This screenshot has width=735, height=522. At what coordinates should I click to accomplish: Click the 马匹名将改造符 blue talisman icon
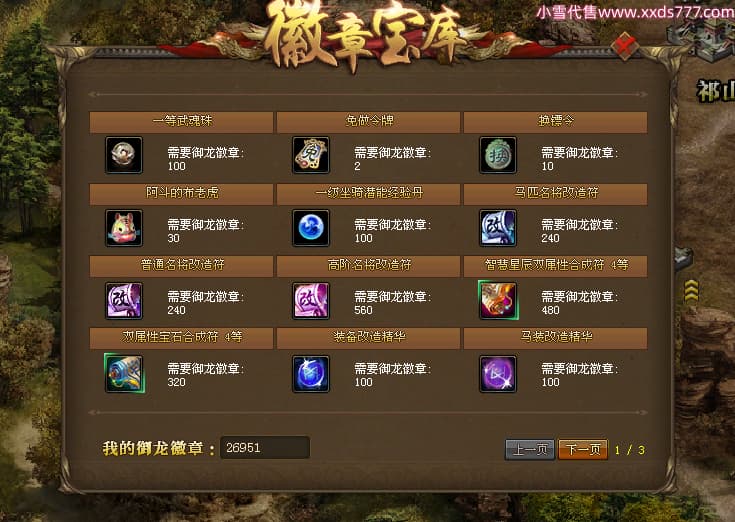[x=498, y=228]
